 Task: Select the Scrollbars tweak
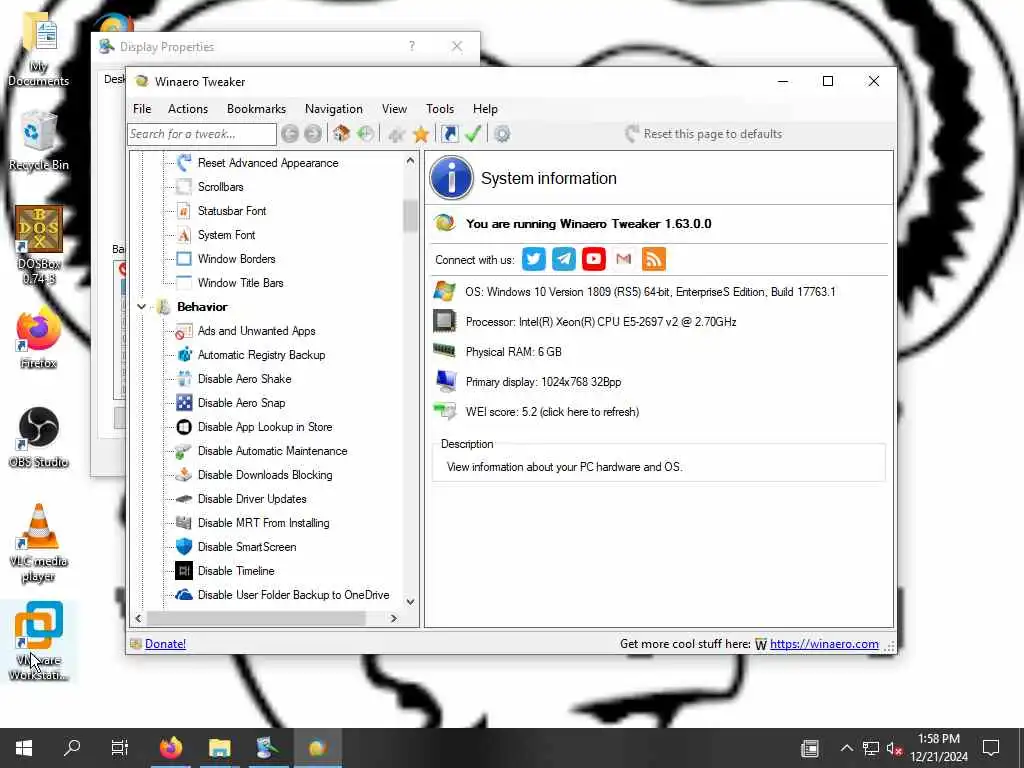click(x=220, y=187)
